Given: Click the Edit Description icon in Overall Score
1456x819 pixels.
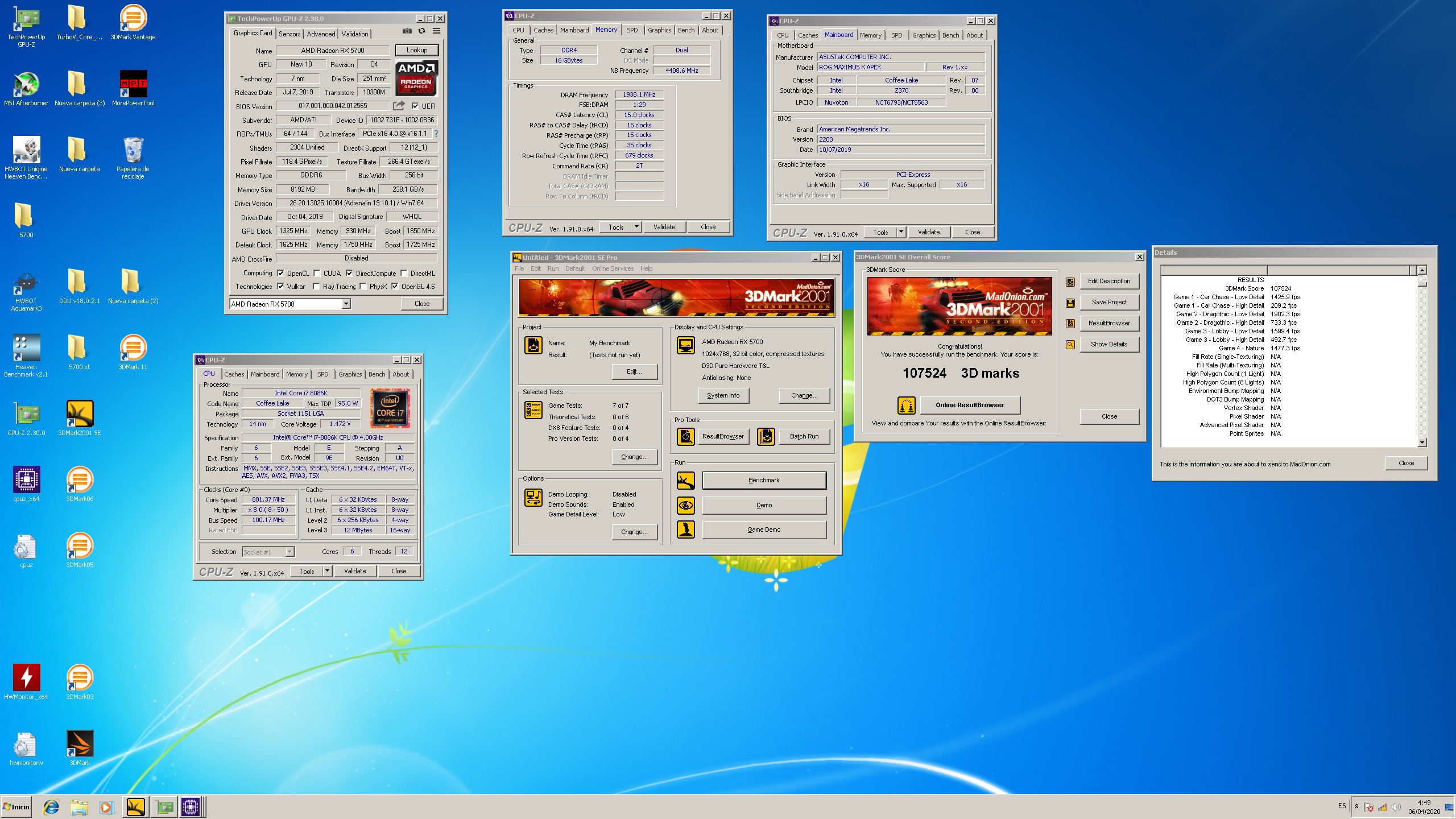Looking at the screenshot, I should click(1070, 282).
